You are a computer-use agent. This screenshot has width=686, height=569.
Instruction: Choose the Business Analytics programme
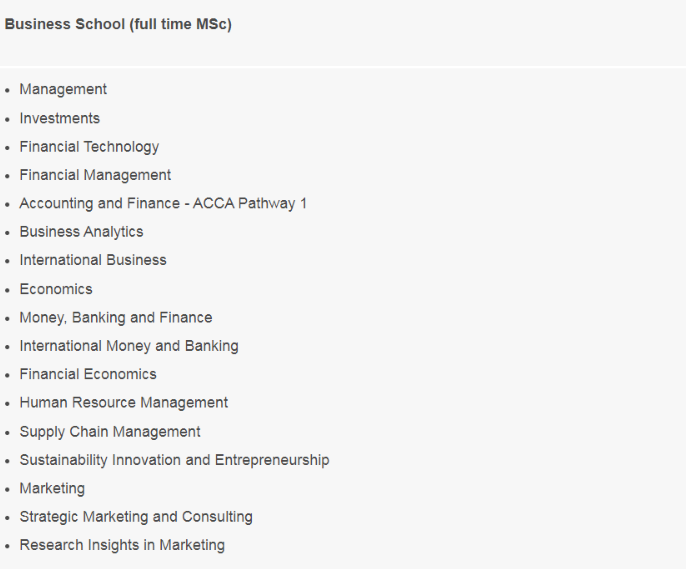[x=81, y=232]
